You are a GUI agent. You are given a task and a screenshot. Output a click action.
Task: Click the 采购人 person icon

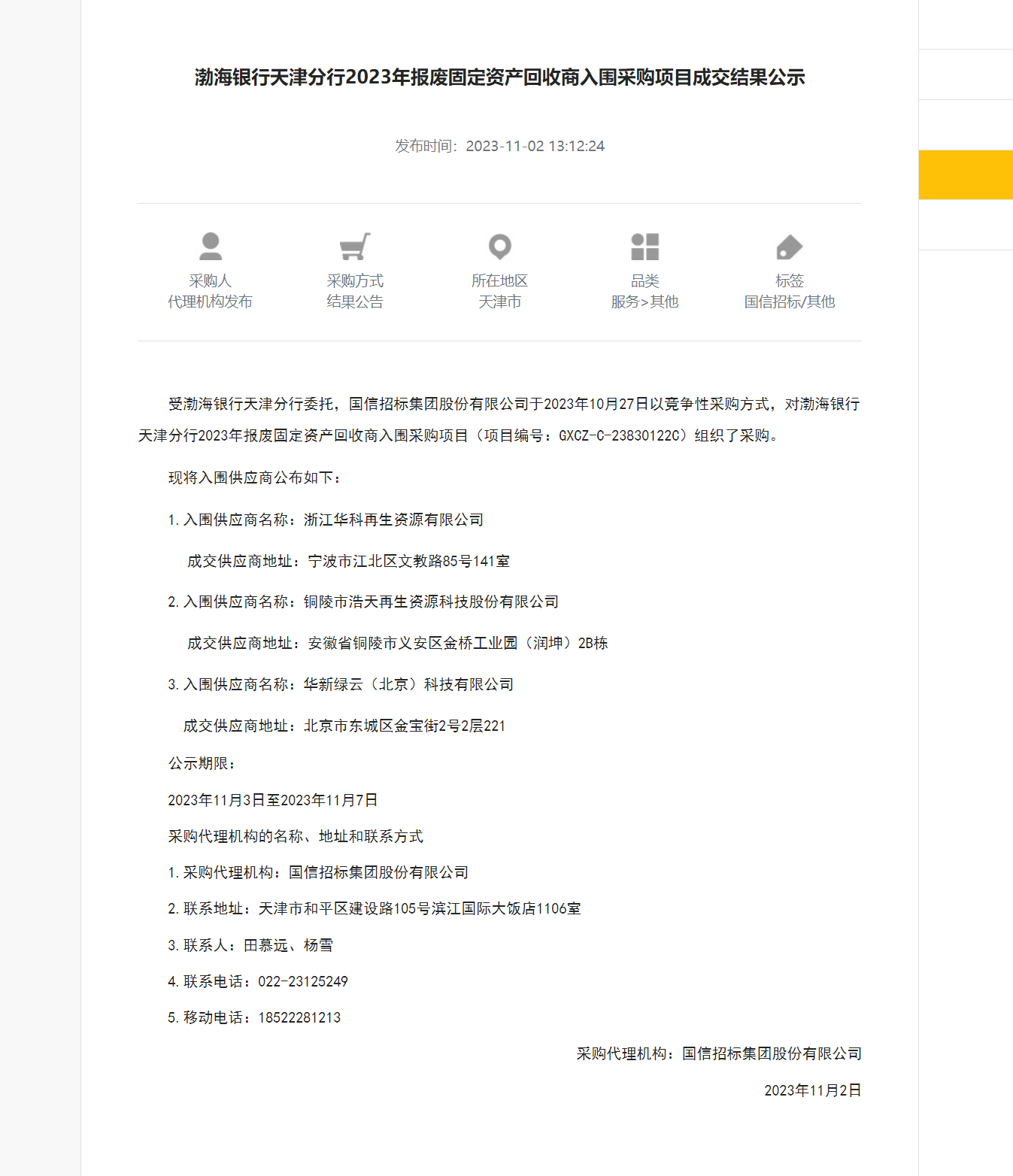point(210,247)
